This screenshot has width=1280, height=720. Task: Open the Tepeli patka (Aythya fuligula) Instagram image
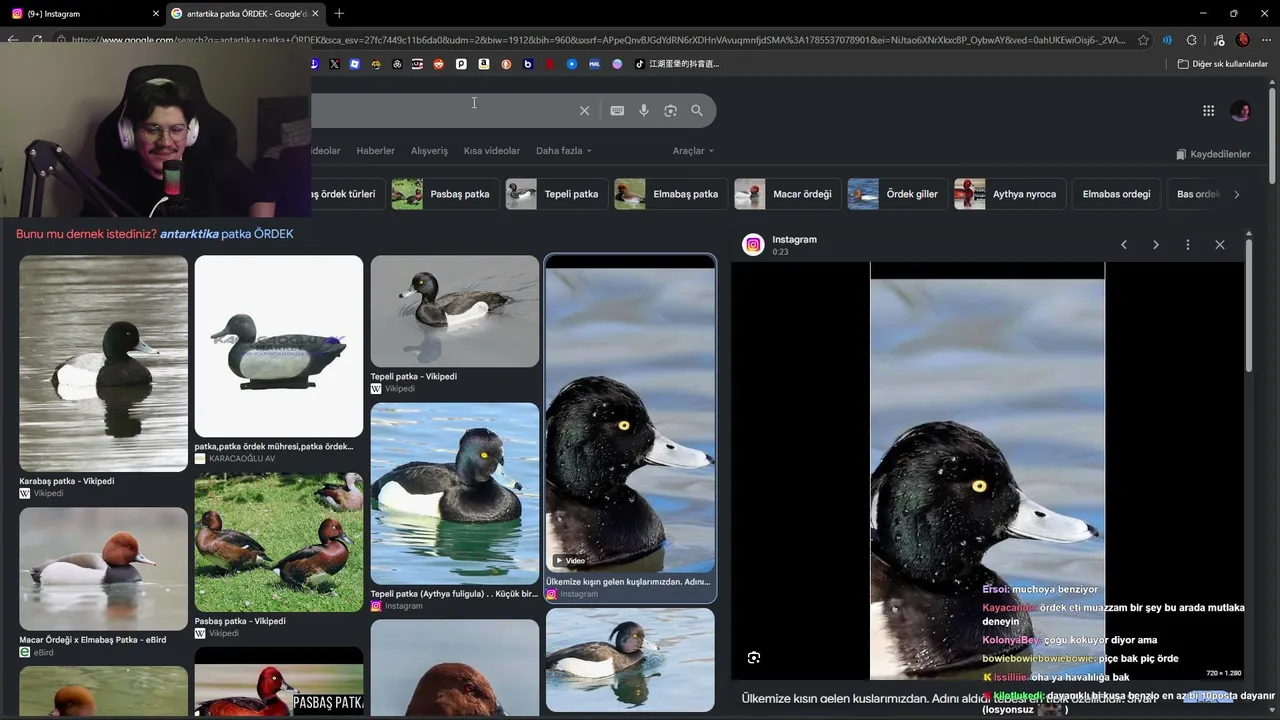point(455,493)
